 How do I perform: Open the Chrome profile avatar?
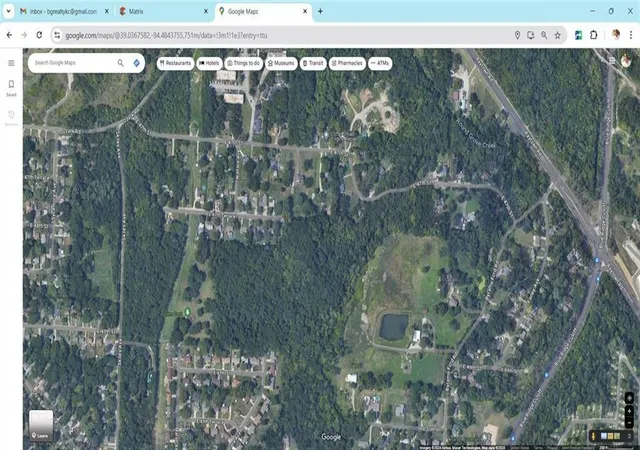click(x=616, y=35)
